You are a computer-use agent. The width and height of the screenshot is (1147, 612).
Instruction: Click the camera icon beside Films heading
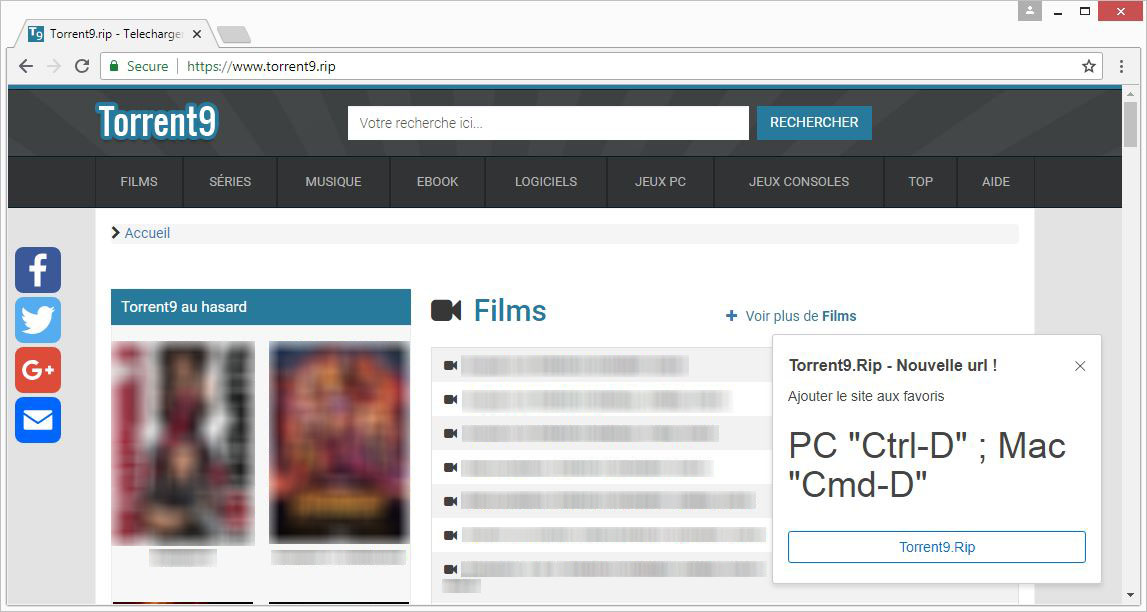(x=446, y=311)
